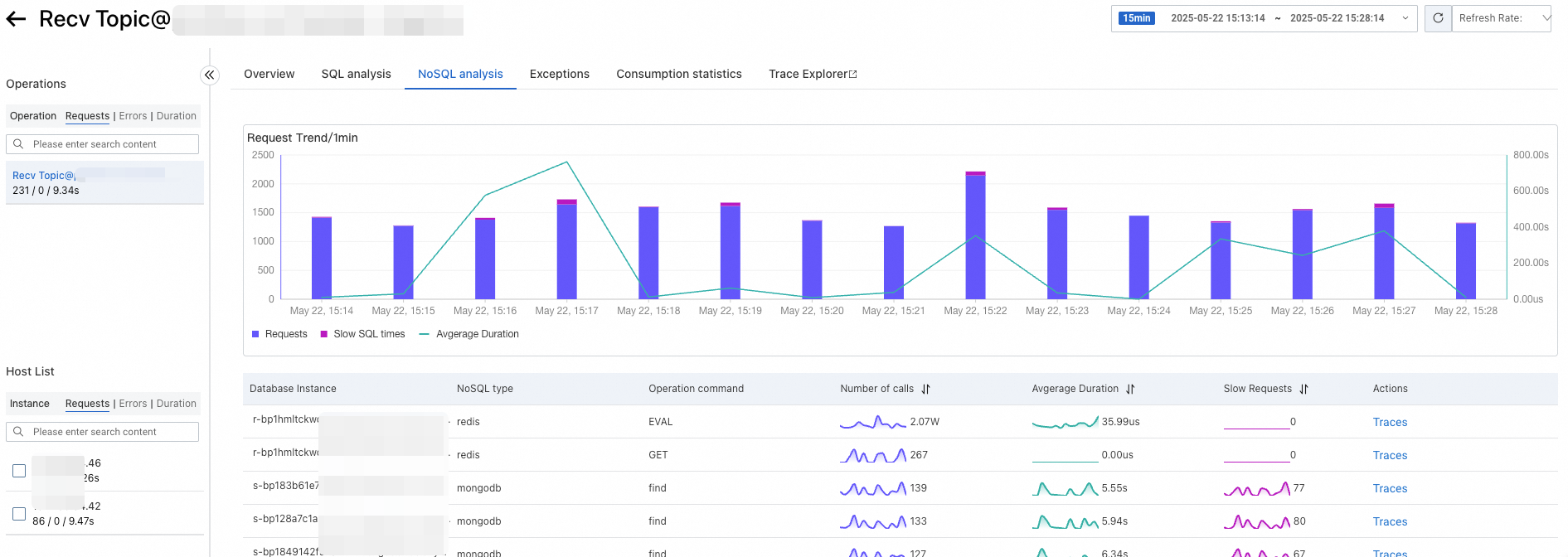Screen dimensions: 1568x557
Task: Click the Operations search magnifier icon
Action: tap(18, 144)
